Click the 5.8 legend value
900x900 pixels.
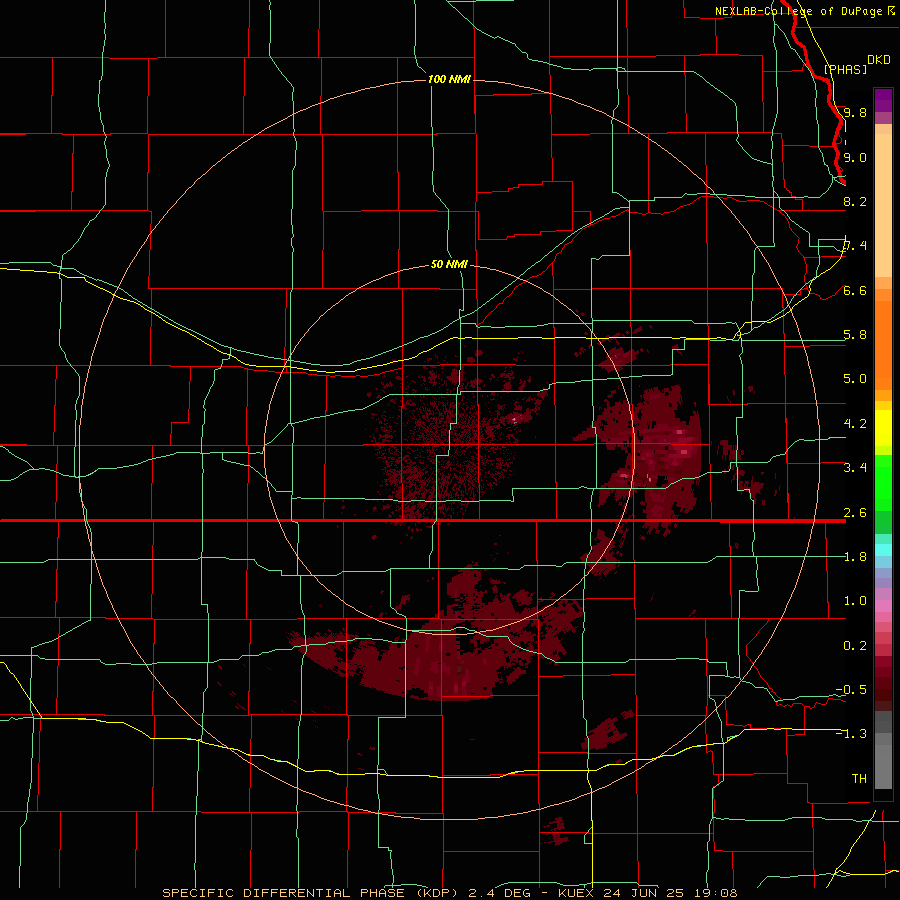[x=855, y=335]
